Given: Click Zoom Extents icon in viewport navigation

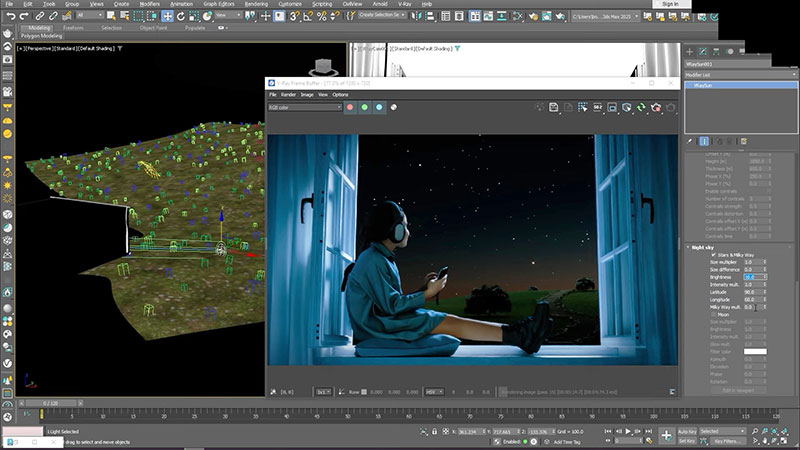Looking at the screenshot, I should point(774,432).
